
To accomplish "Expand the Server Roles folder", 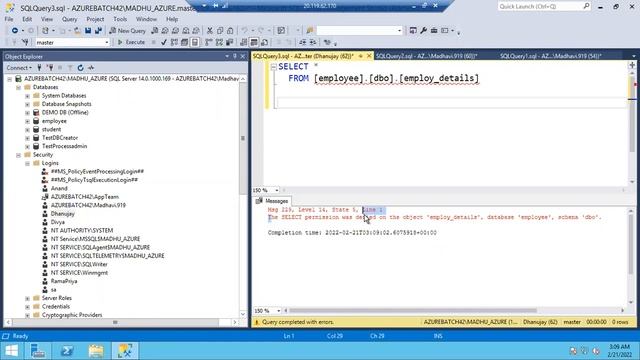I will (27, 298).
